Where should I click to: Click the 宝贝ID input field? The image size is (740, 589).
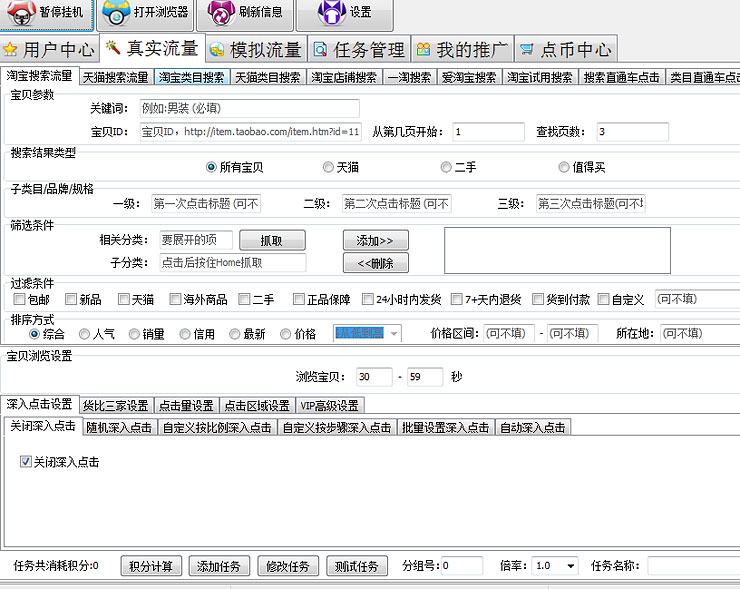(250, 132)
